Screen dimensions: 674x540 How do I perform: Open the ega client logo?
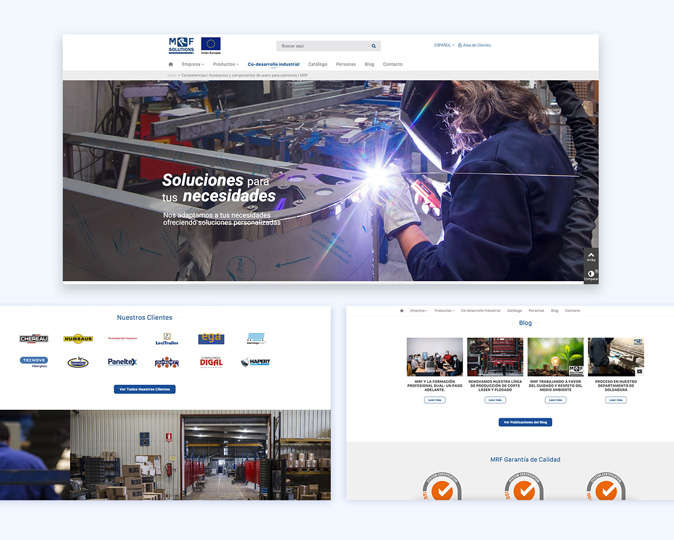coord(211,339)
